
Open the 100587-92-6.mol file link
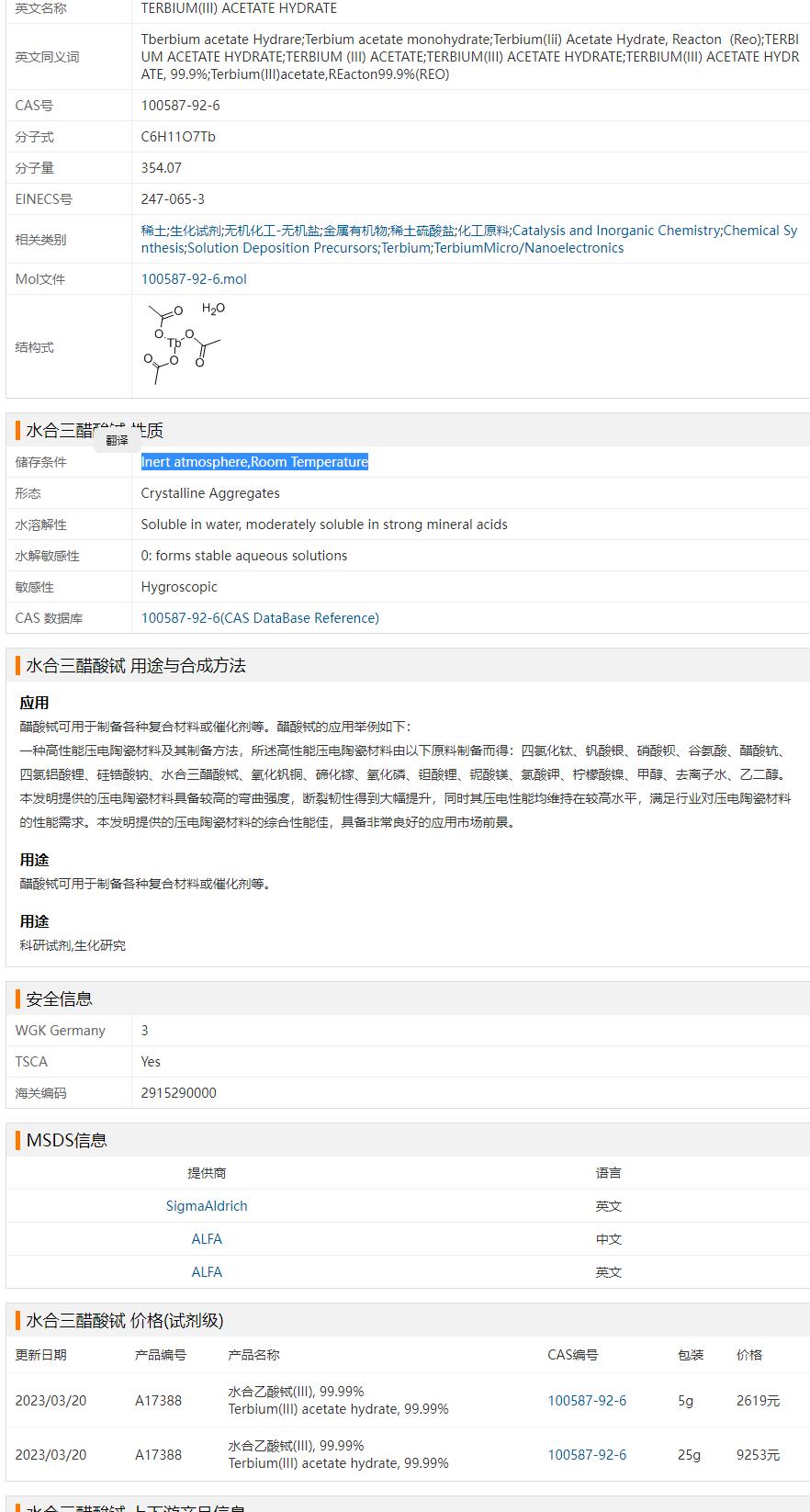coord(194,279)
